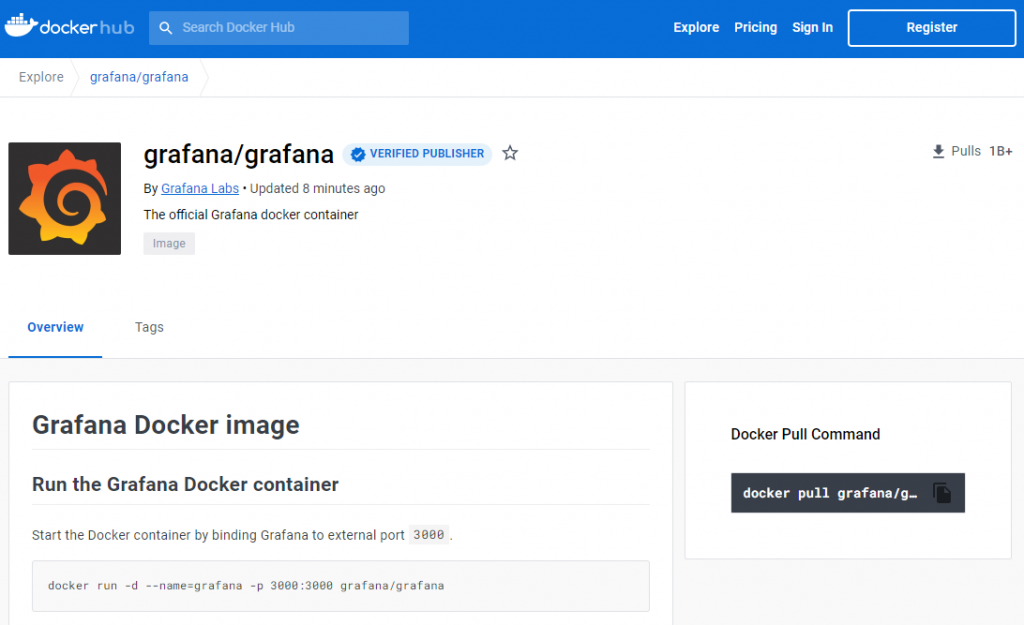Click the Image tag chip
Image resolution: width=1024 pixels, height=625 pixels.
coord(169,243)
